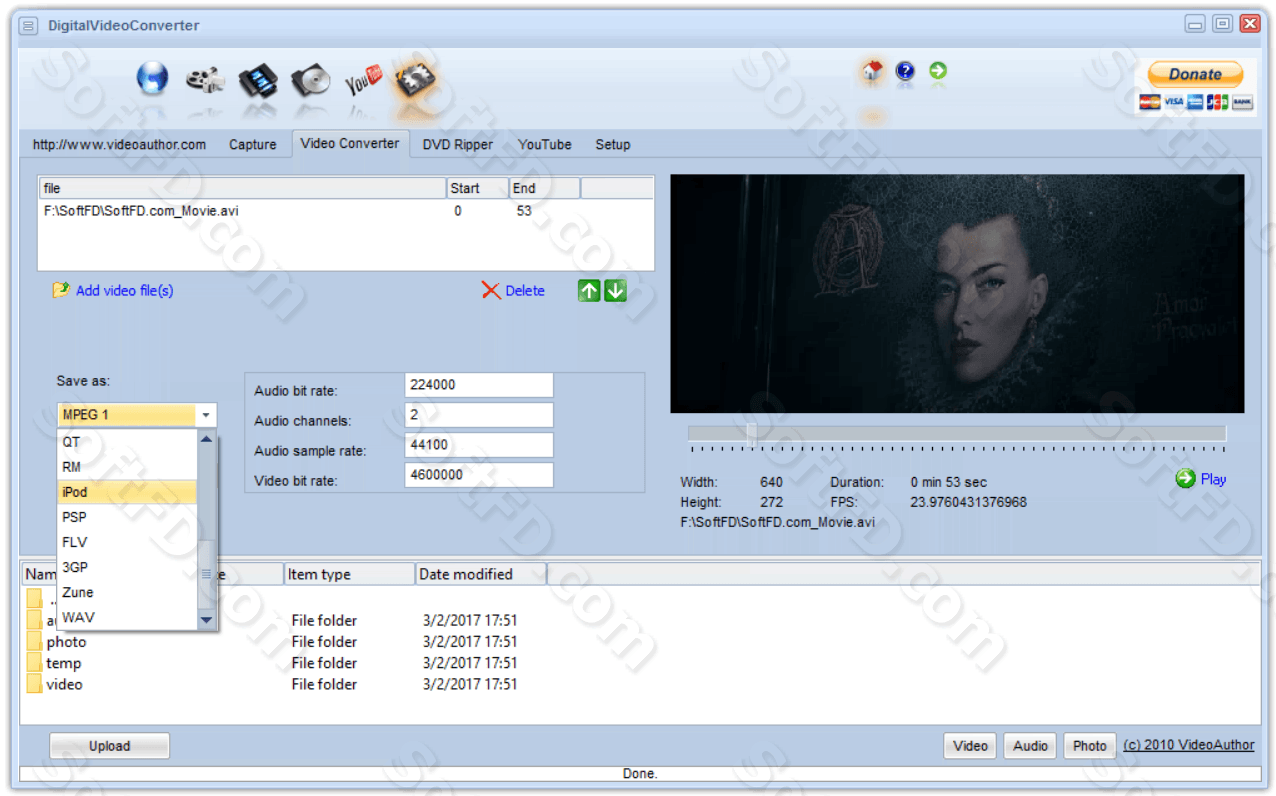Click the End column header

click(x=544, y=188)
